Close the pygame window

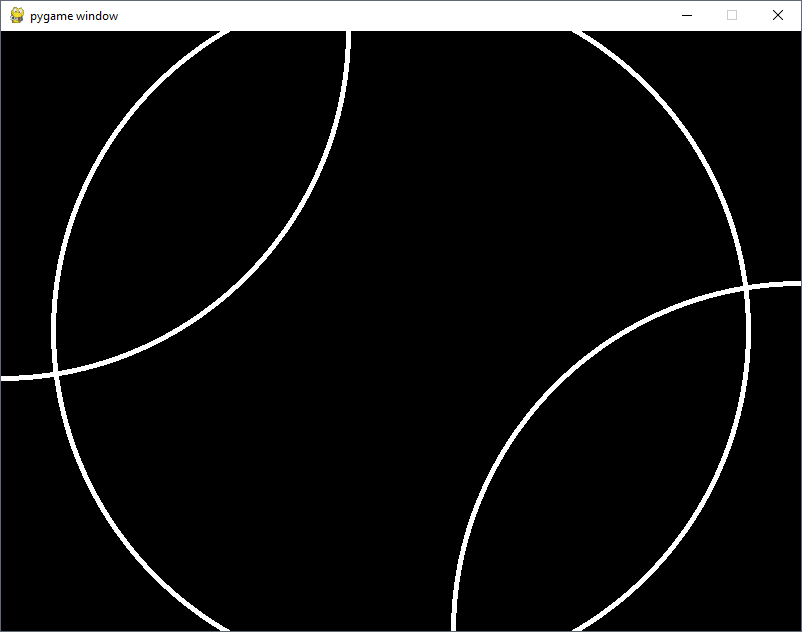coord(777,15)
